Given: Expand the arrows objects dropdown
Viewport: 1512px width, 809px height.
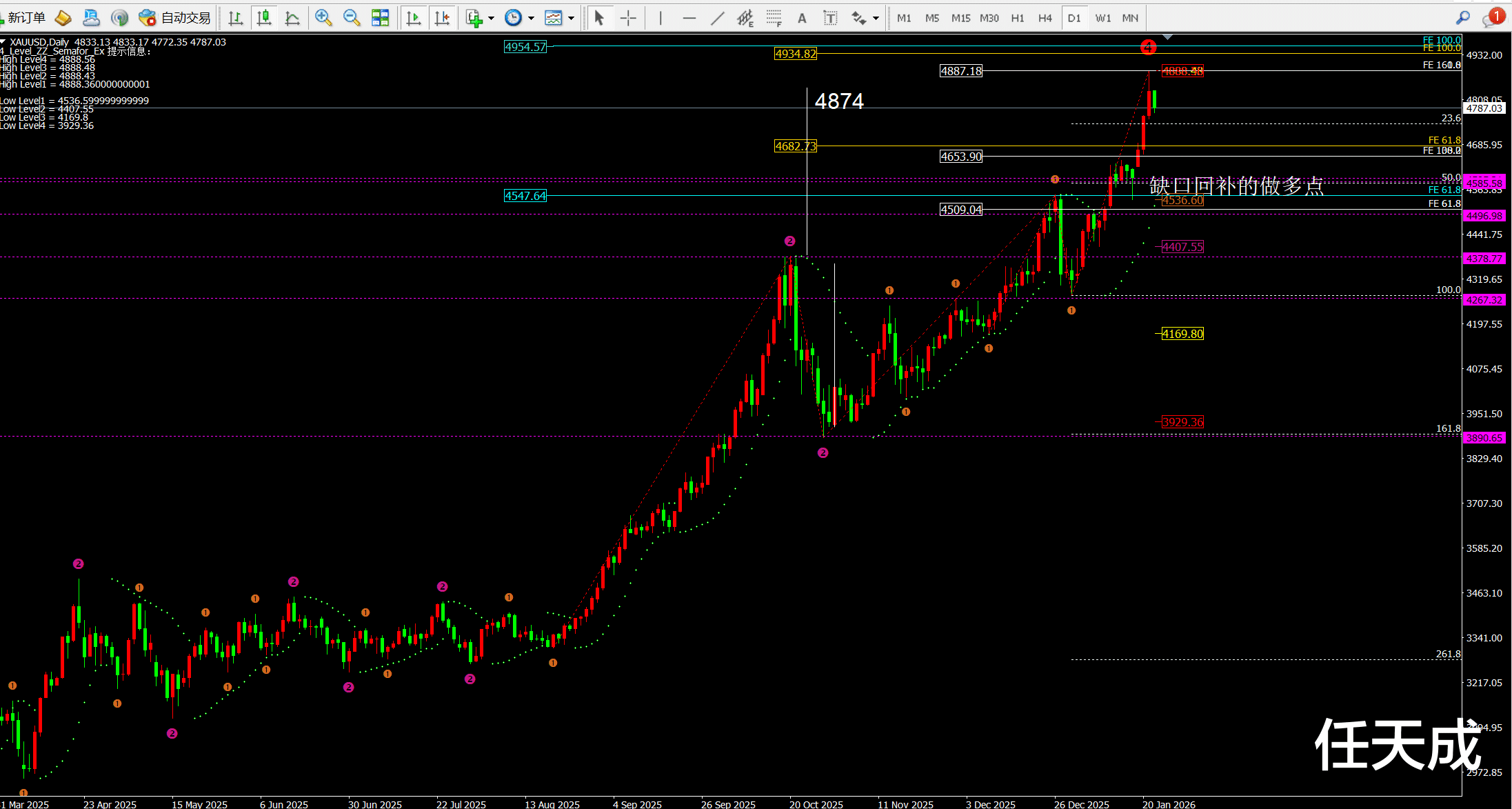Looking at the screenshot, I should pyautogui.click(x=876, y=18).
